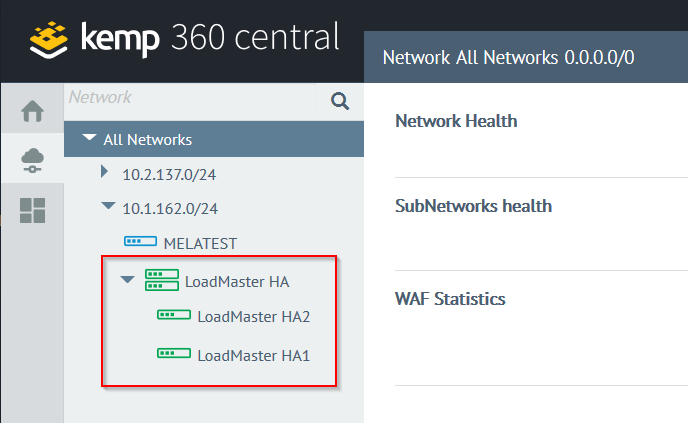Click the LoadMaster HA pair icon
The image size is (688, 423).
(162, 280)
